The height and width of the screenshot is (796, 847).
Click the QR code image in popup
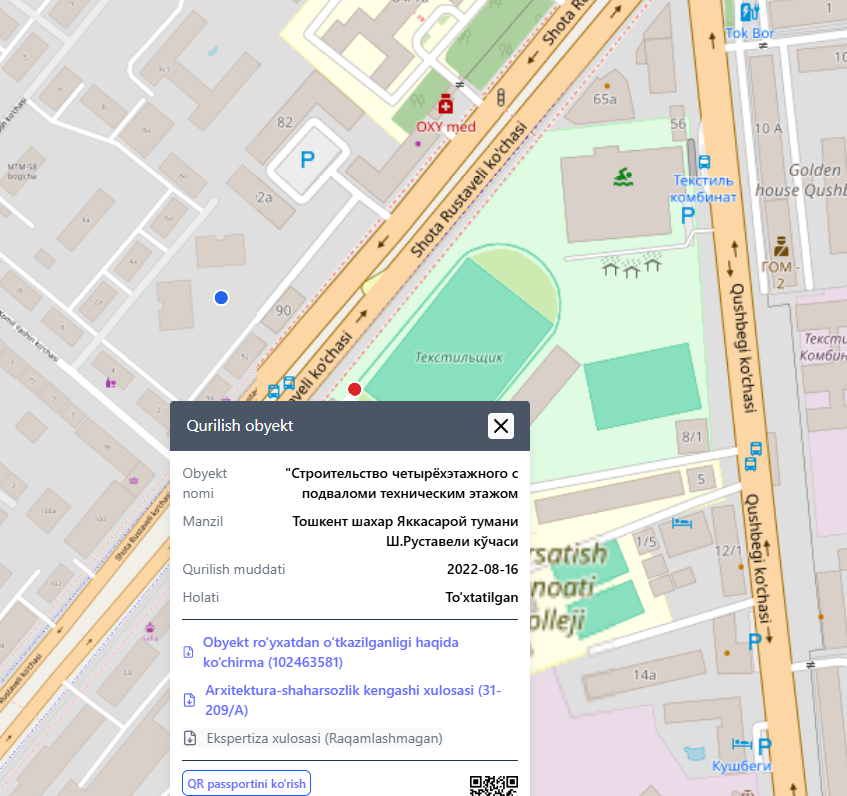click(494, 786)
